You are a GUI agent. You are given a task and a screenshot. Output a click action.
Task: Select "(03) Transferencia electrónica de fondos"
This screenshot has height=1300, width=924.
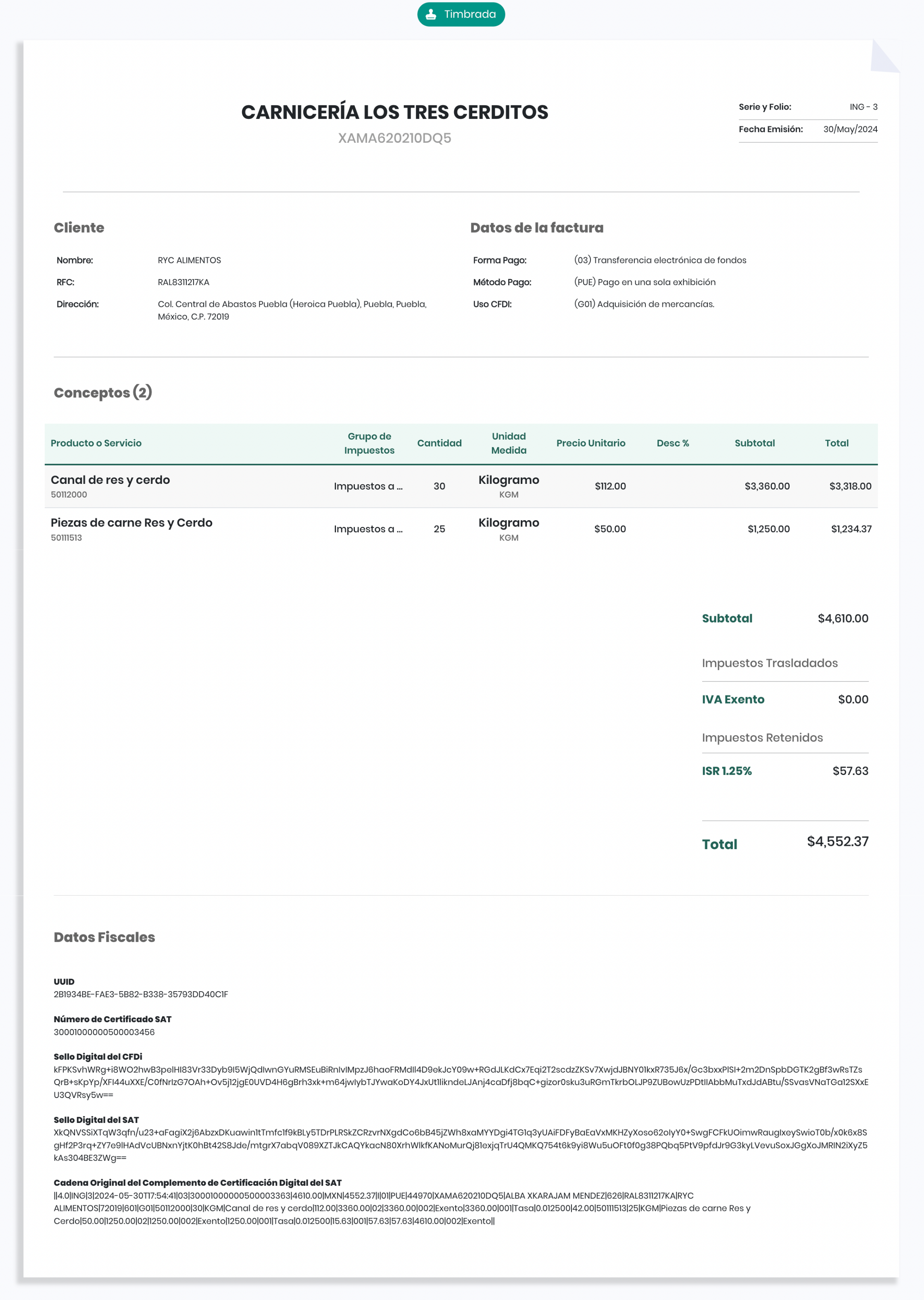click(661, 260)
